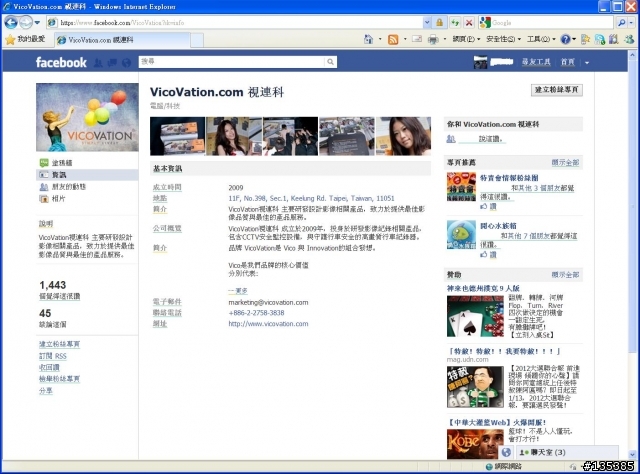Click the 檢舉粉絲專頁 link

pyautogui.click(x=60, y=379)
